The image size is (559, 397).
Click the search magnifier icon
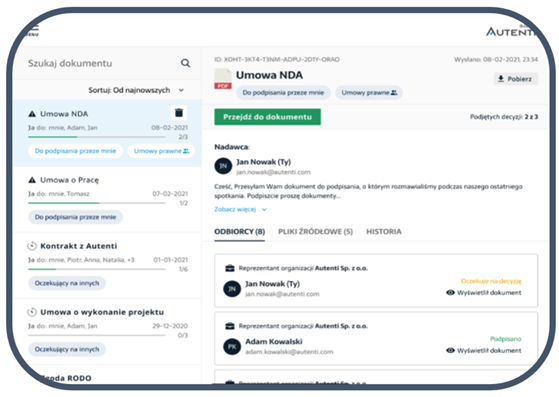click(185, 63)
